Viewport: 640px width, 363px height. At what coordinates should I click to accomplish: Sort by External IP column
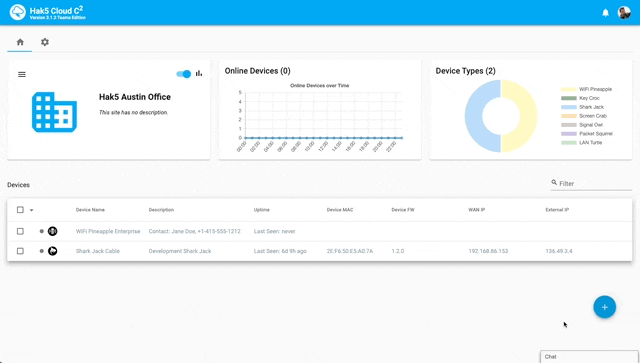tap(557, 210)
